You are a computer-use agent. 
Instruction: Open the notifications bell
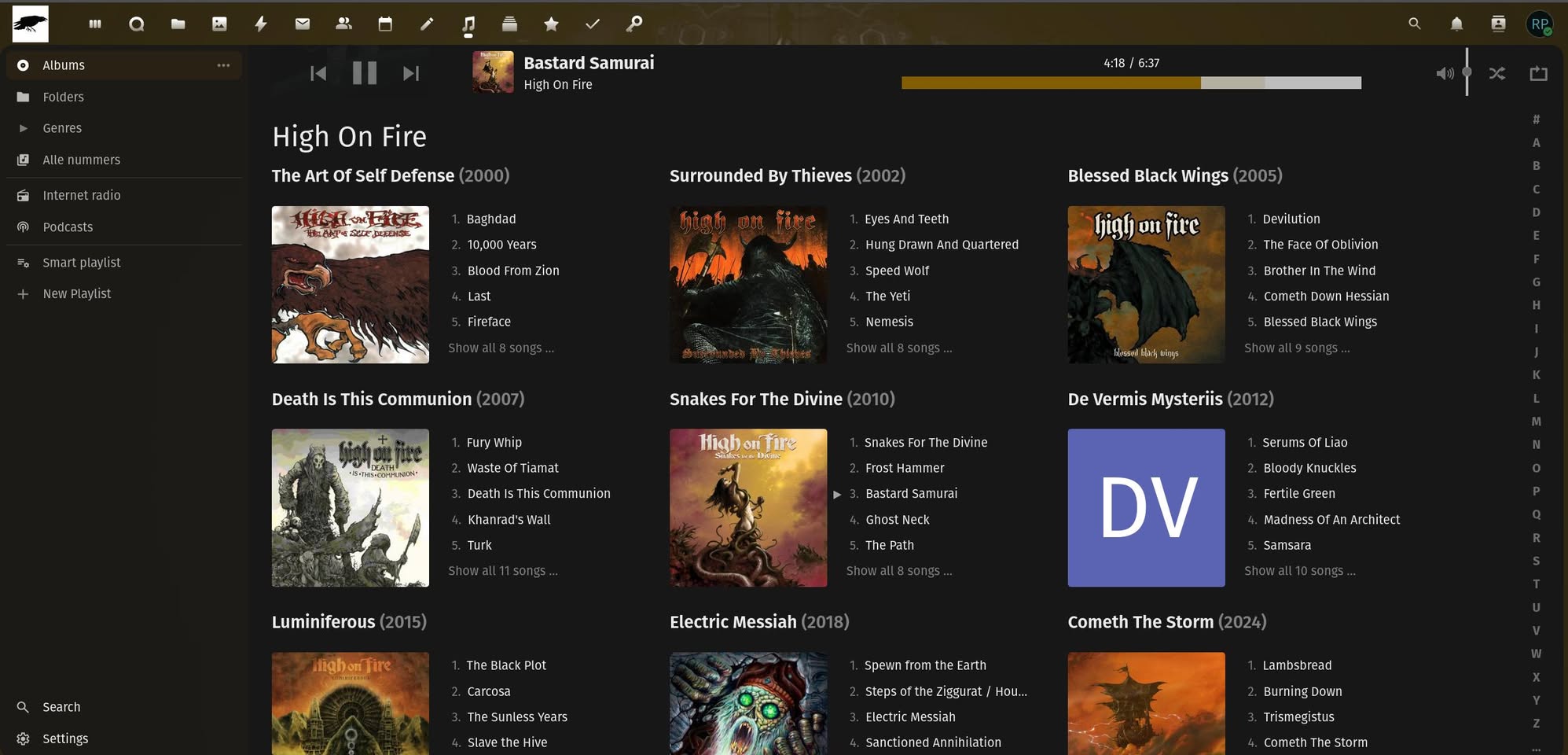(1456, 24)
